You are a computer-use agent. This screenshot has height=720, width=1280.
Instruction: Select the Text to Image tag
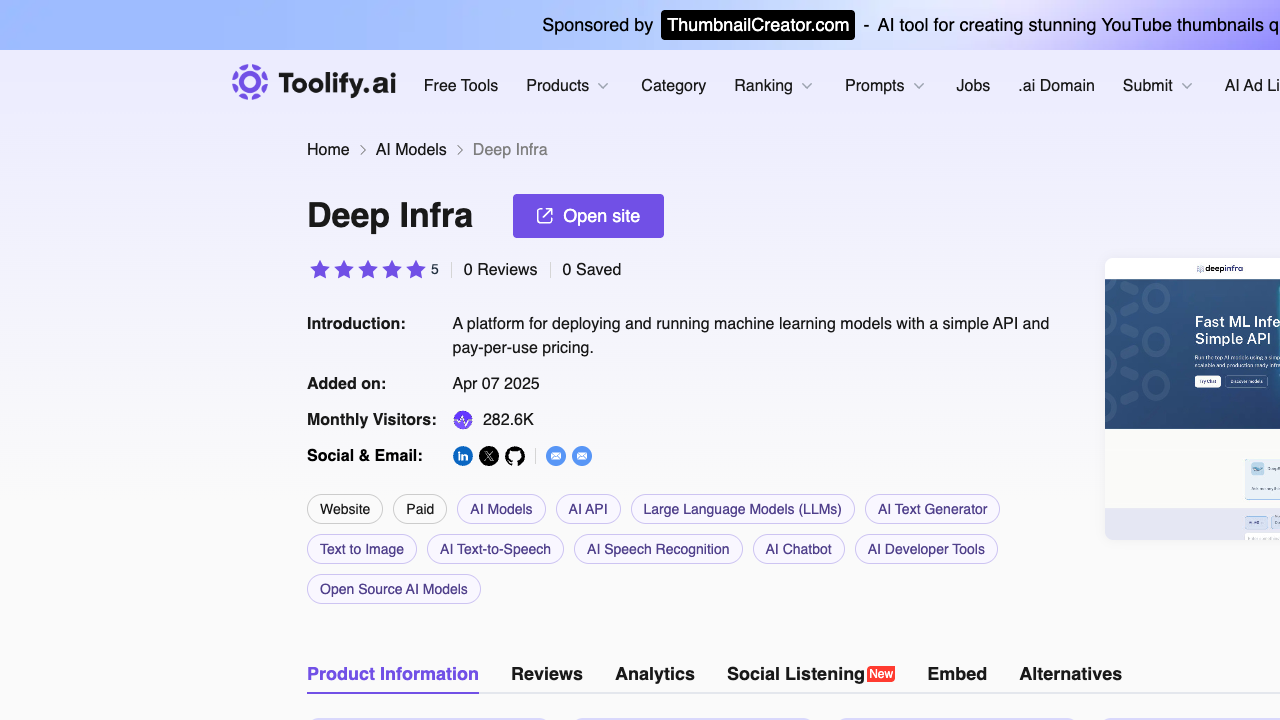point(362,549)
